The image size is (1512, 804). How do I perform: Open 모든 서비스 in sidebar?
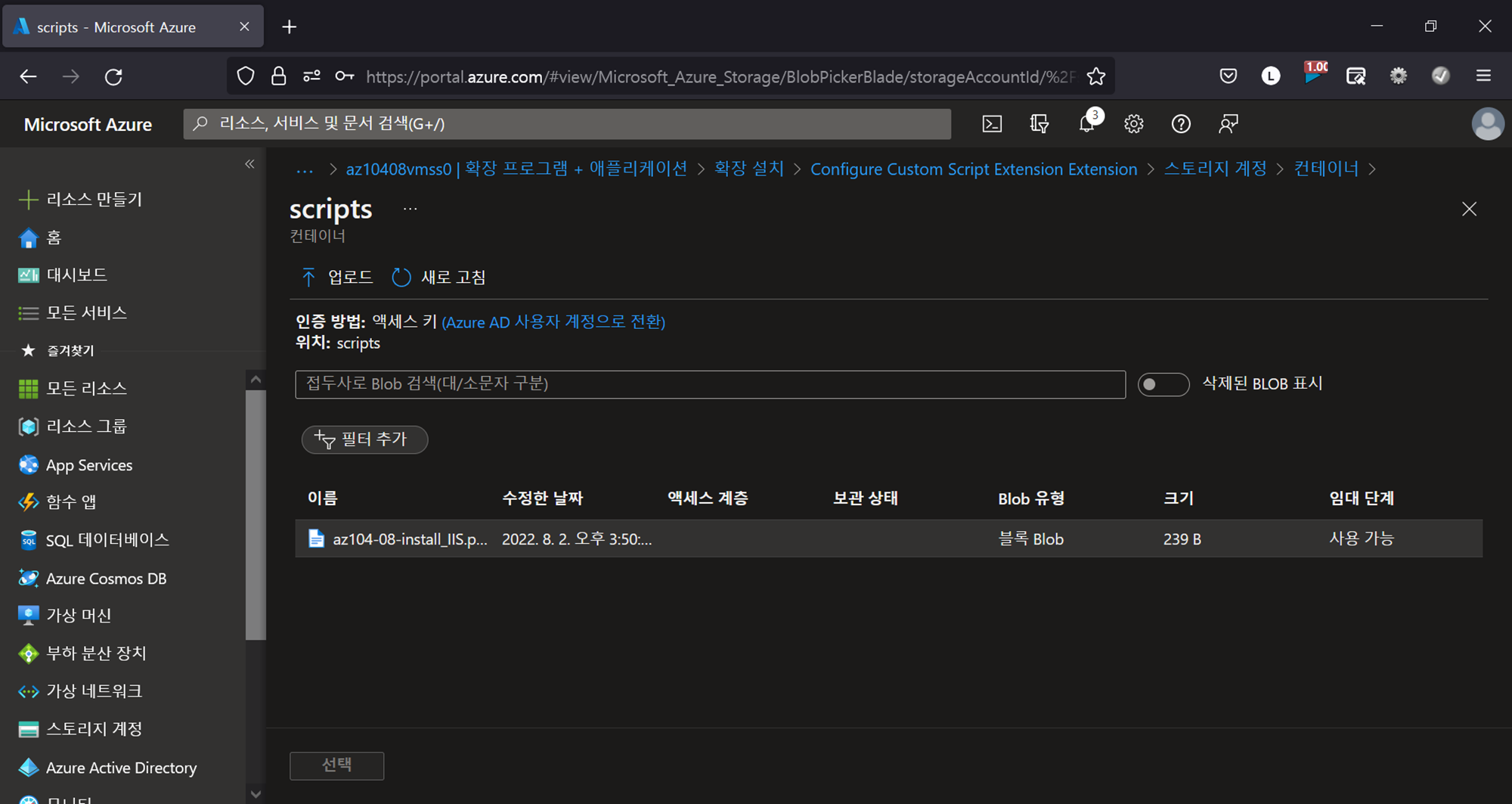73,312
